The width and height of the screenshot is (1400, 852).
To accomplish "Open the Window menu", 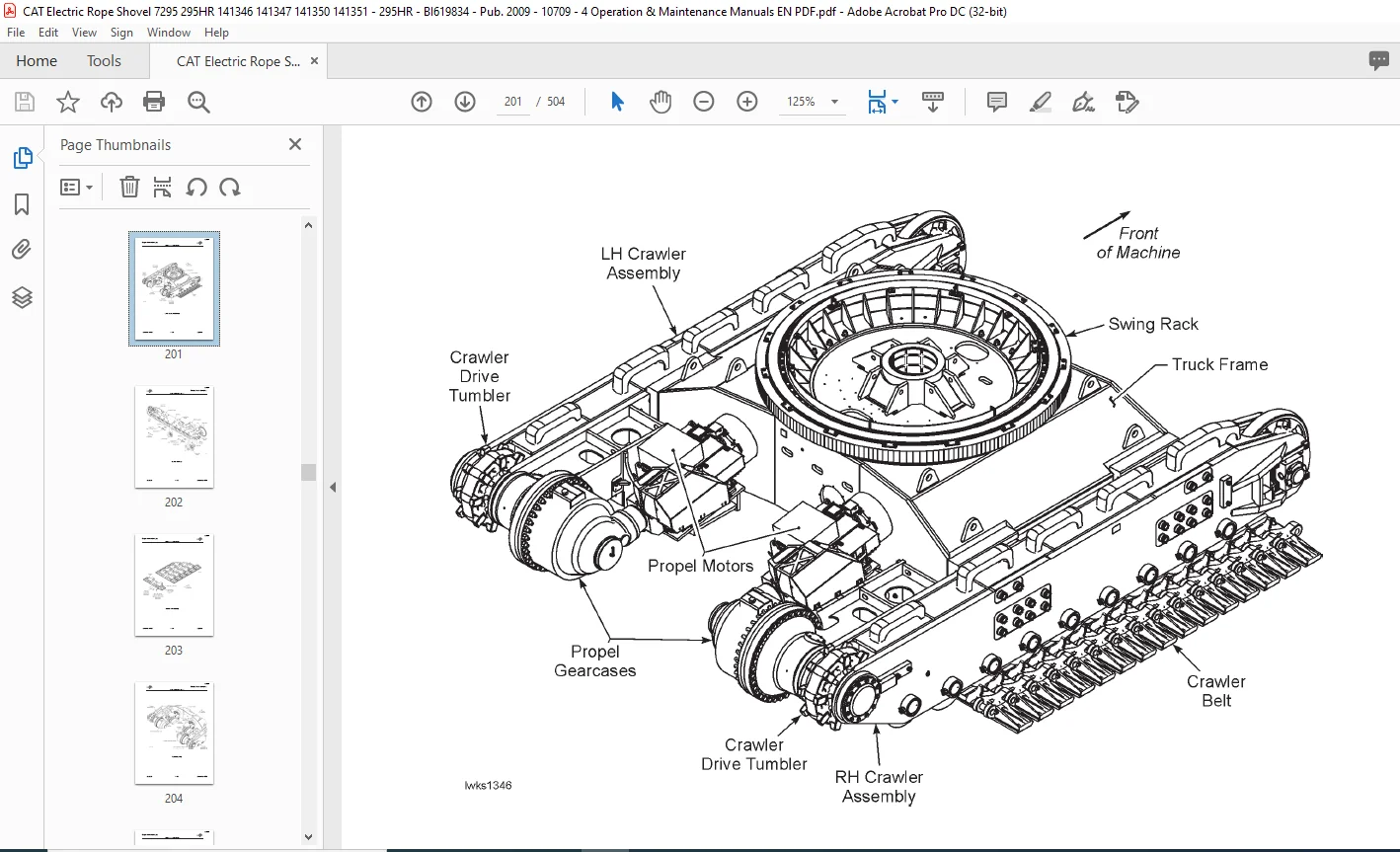I will point(169,33).
